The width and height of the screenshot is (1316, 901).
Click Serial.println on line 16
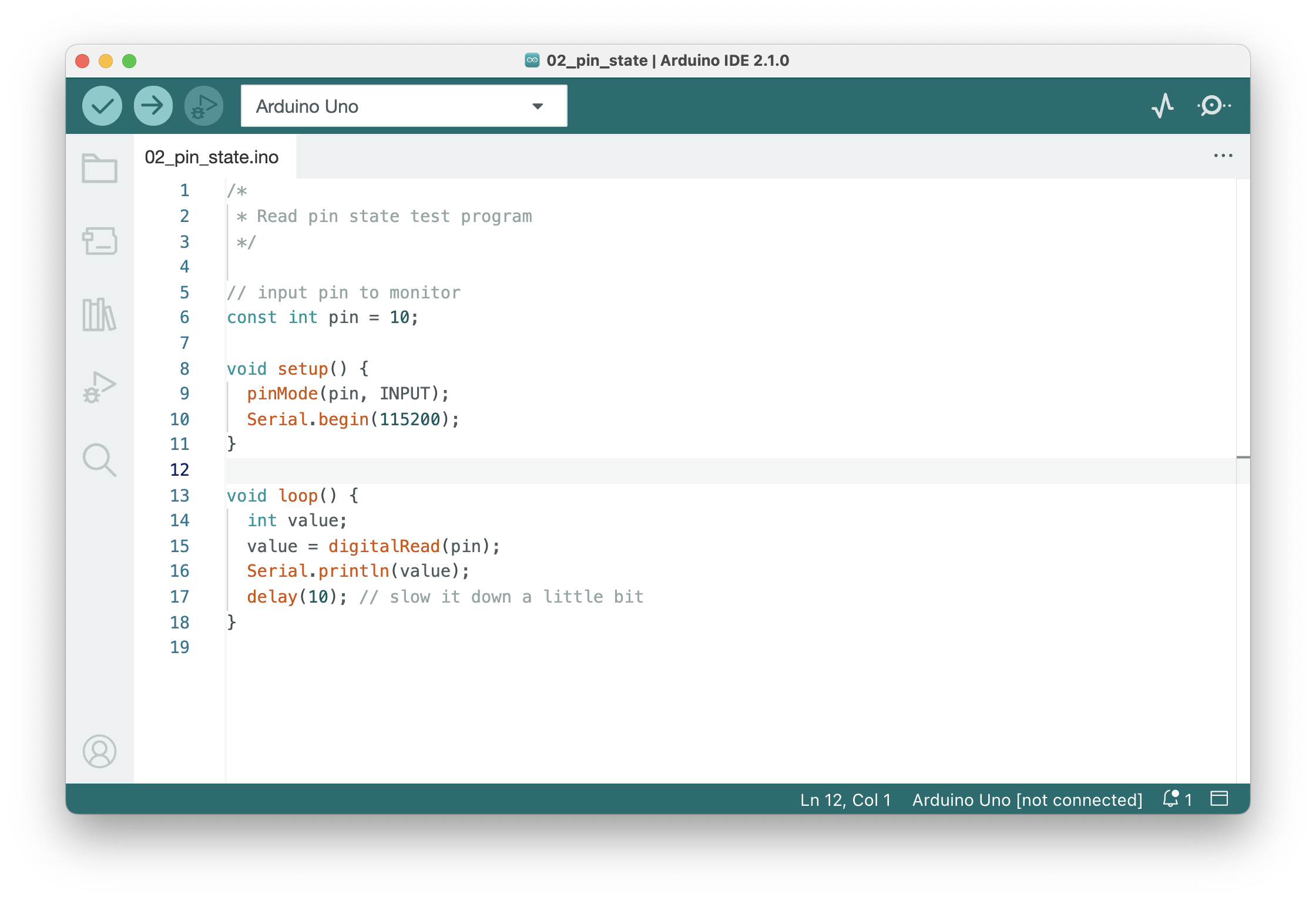click(318, 571)
